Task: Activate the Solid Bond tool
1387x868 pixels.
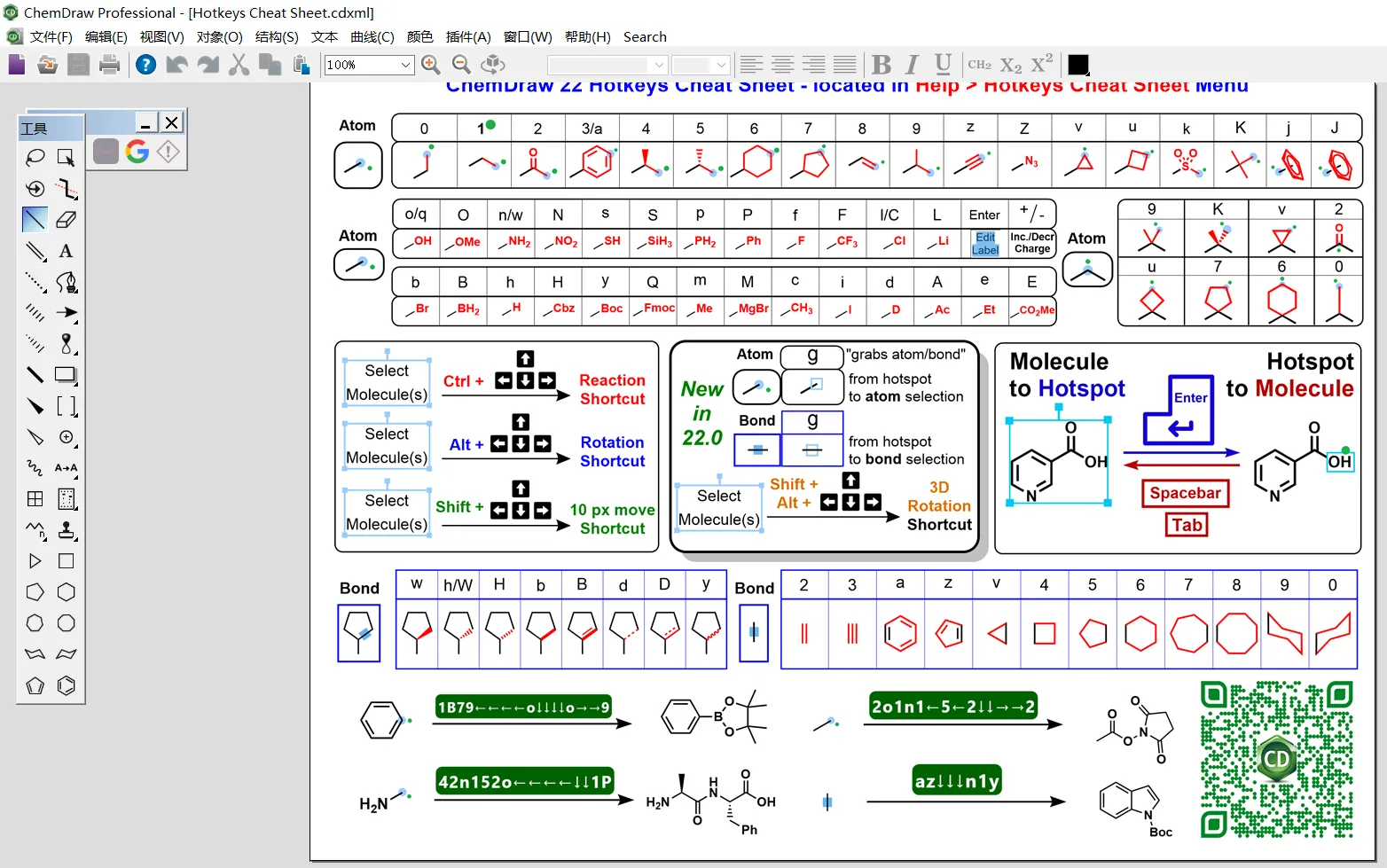Action: [35, 219]
